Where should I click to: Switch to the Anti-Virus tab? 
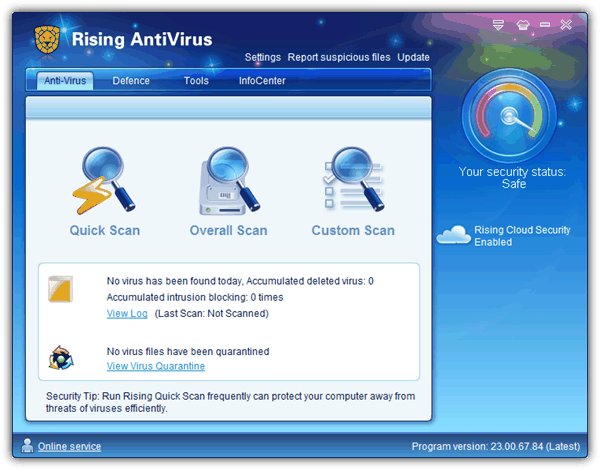click(x=65, y=81)
